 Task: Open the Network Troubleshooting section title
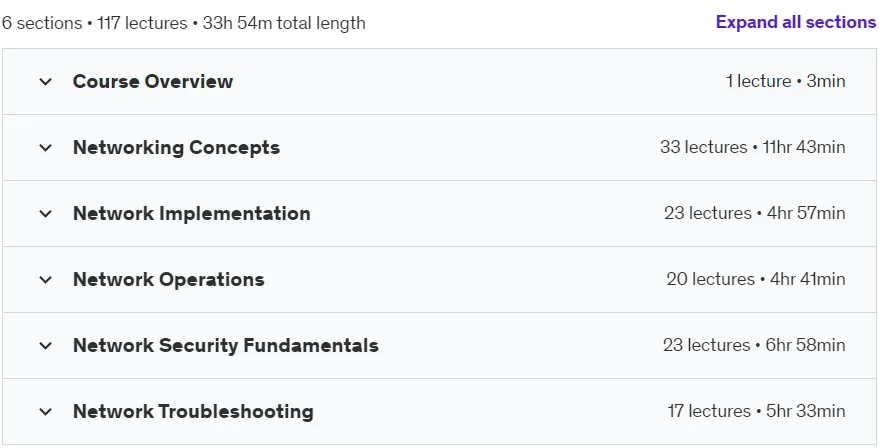tap(193, 412)
